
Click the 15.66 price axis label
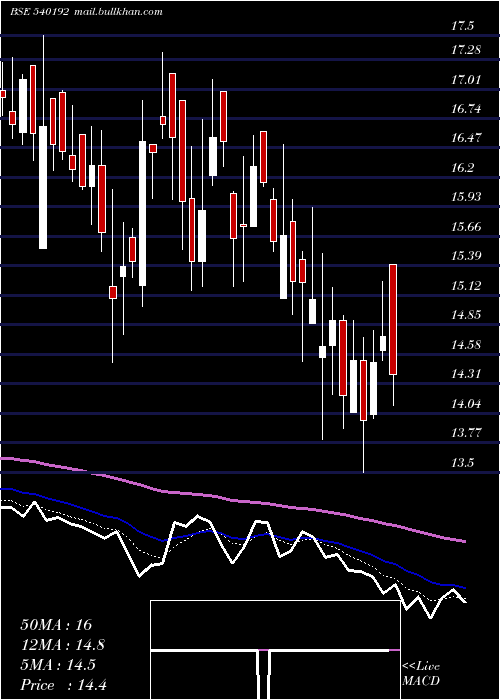466,227
